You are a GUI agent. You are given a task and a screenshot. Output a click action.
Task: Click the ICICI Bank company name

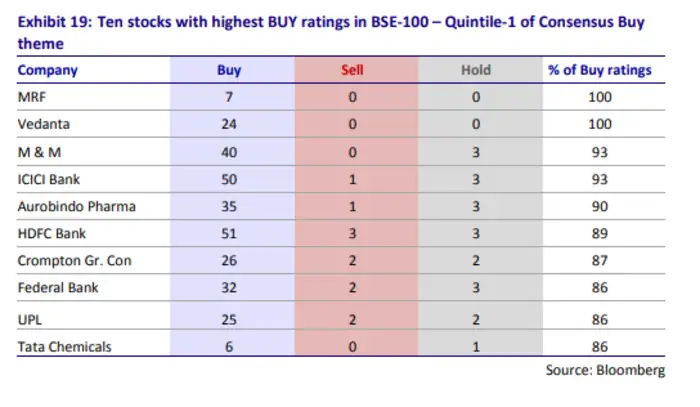[49, 179]
